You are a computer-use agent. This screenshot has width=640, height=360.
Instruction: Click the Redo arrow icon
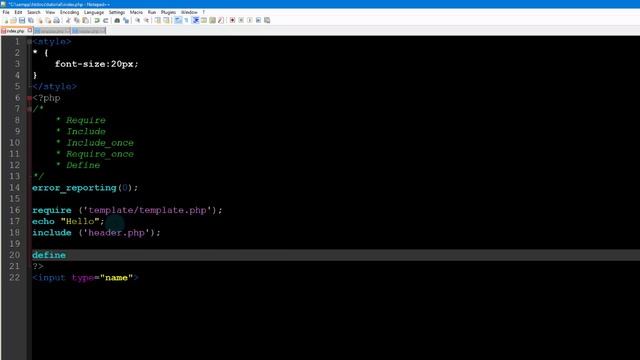tap(106, 20)
